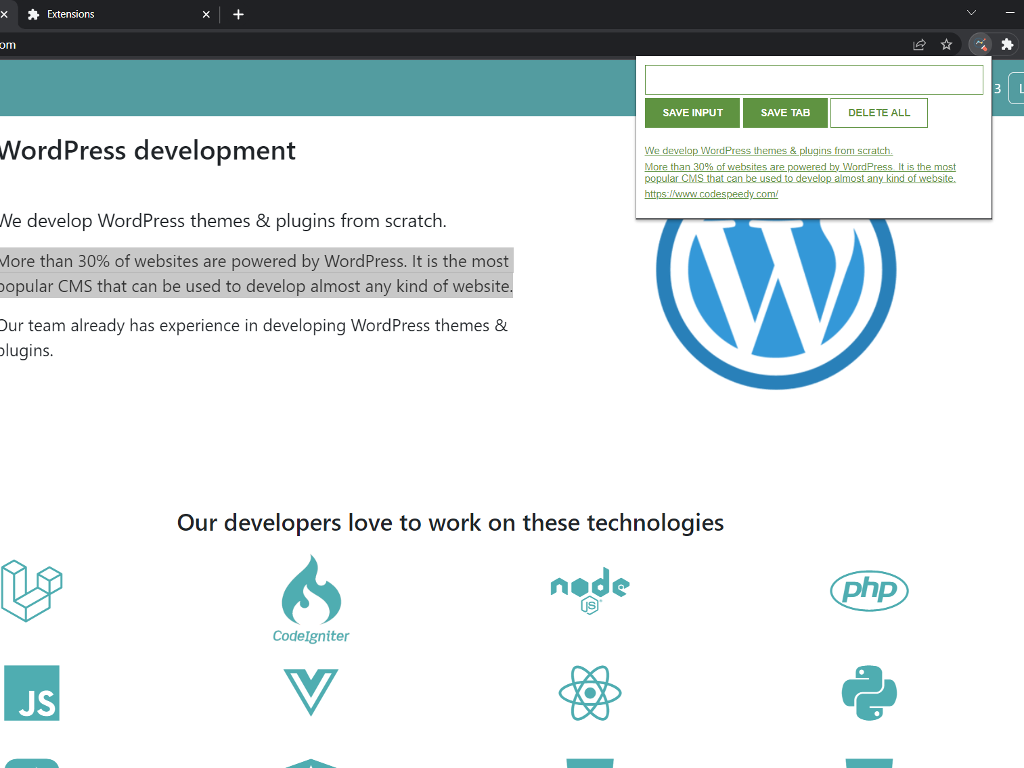The image size is (1024, 768).
Task: Click the 'WordPress development' heading
Action: [x=148, y=151]
